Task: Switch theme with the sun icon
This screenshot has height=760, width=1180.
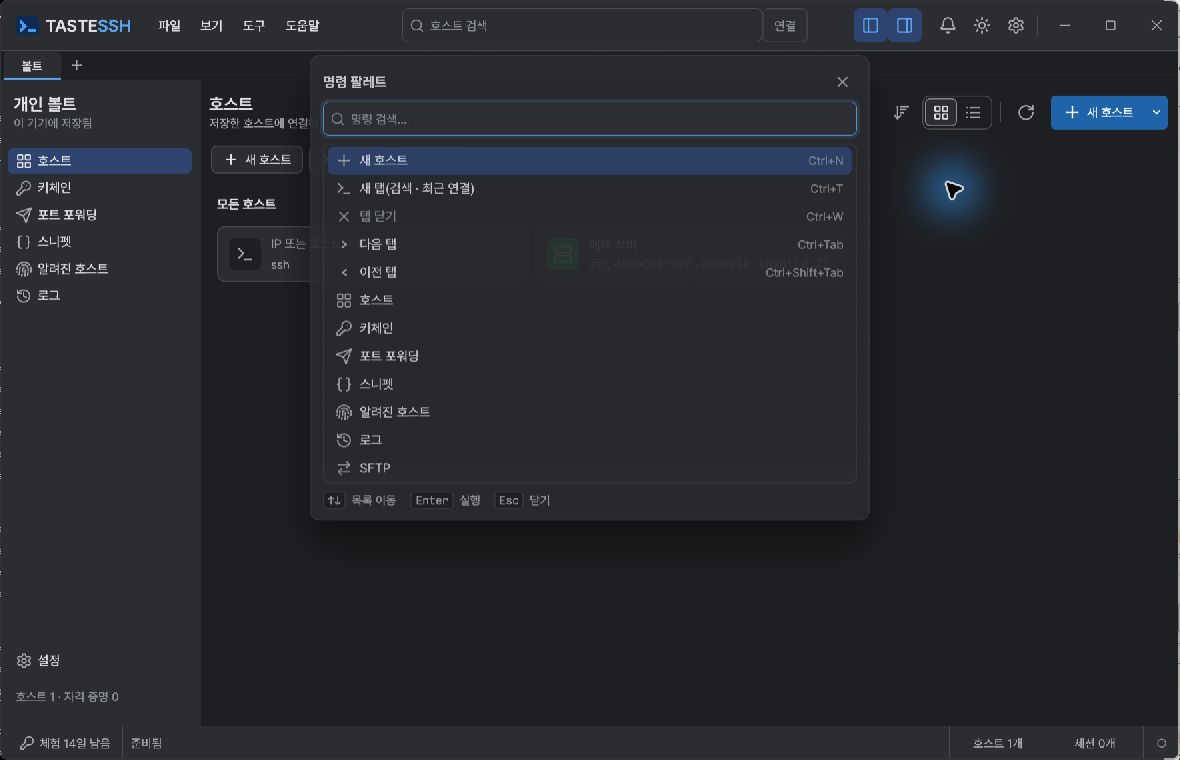Action: (x=981, y=26)
